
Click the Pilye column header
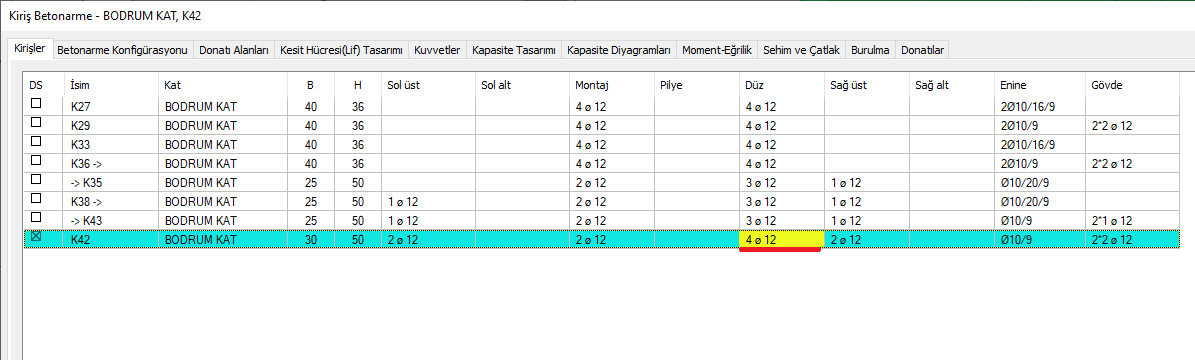coord(697,85)
